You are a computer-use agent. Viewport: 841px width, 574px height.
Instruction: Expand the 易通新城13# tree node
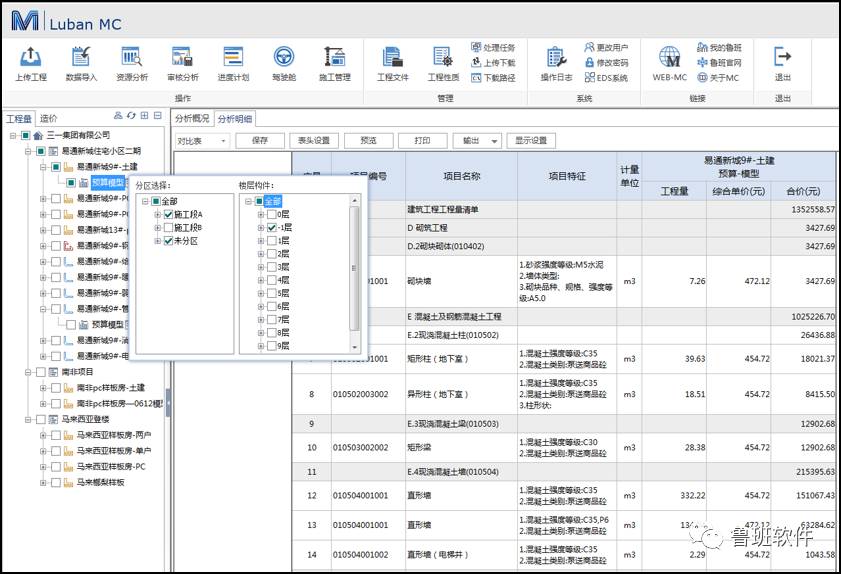43,230
